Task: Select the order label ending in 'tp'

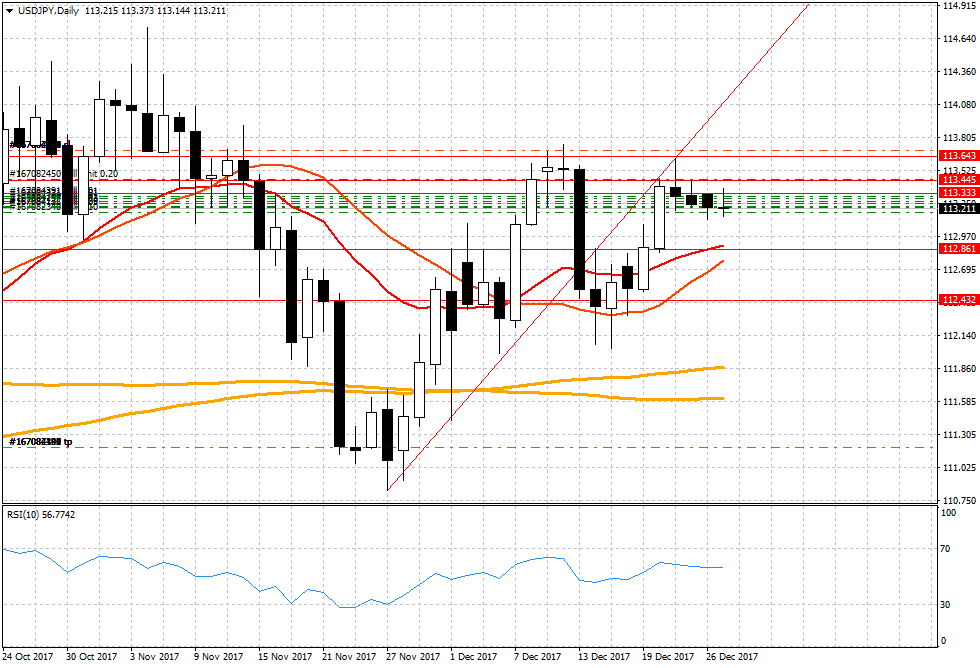Action: [x=41, y=442]
